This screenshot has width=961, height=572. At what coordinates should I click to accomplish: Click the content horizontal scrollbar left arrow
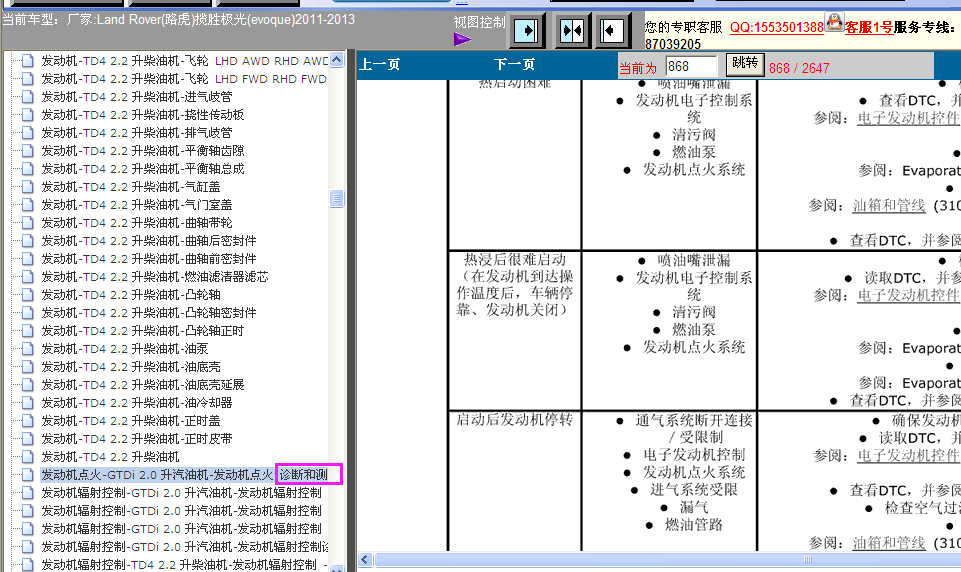[x=365, y=559]
